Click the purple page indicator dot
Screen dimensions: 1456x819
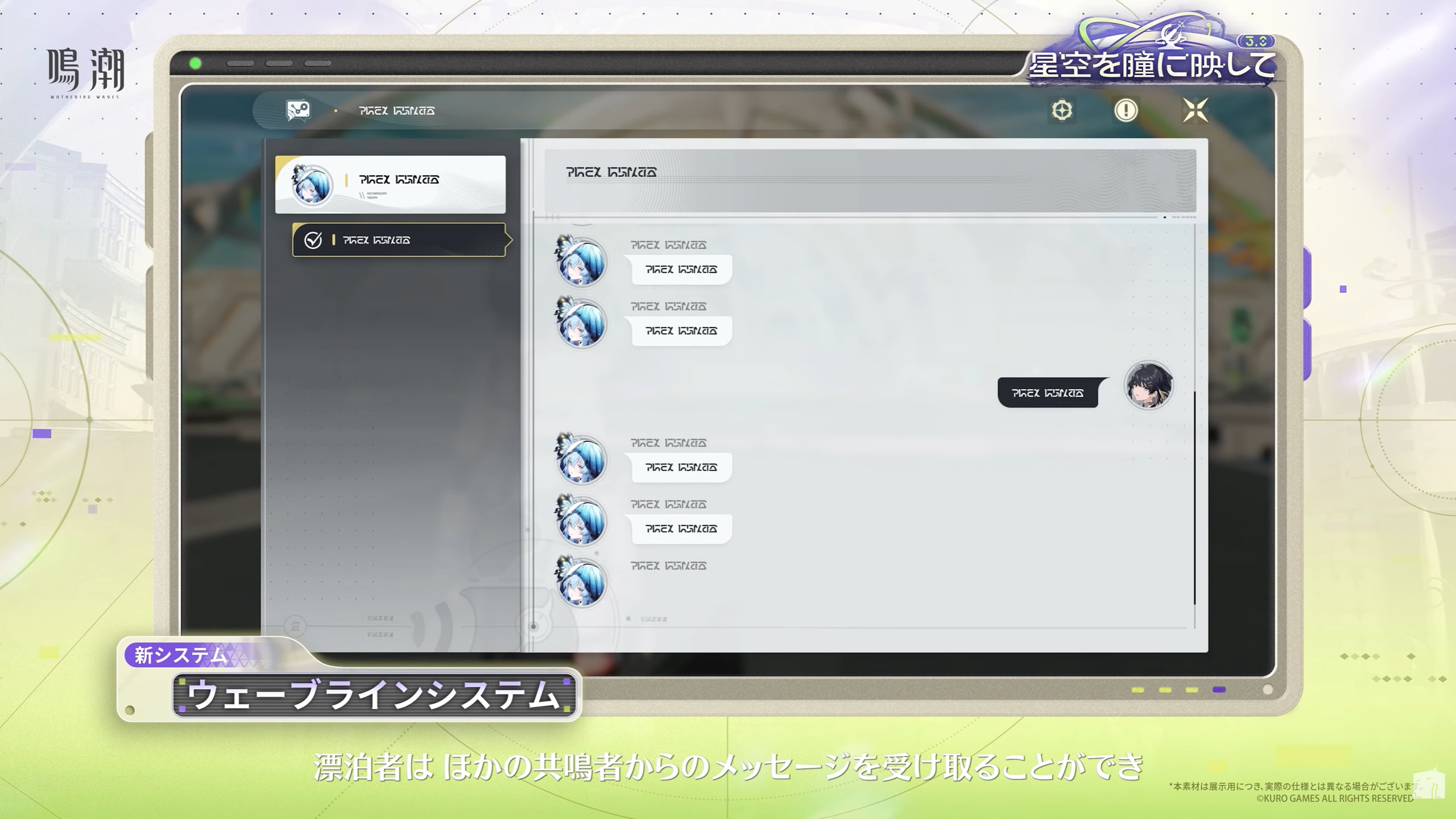(1218, 689)
